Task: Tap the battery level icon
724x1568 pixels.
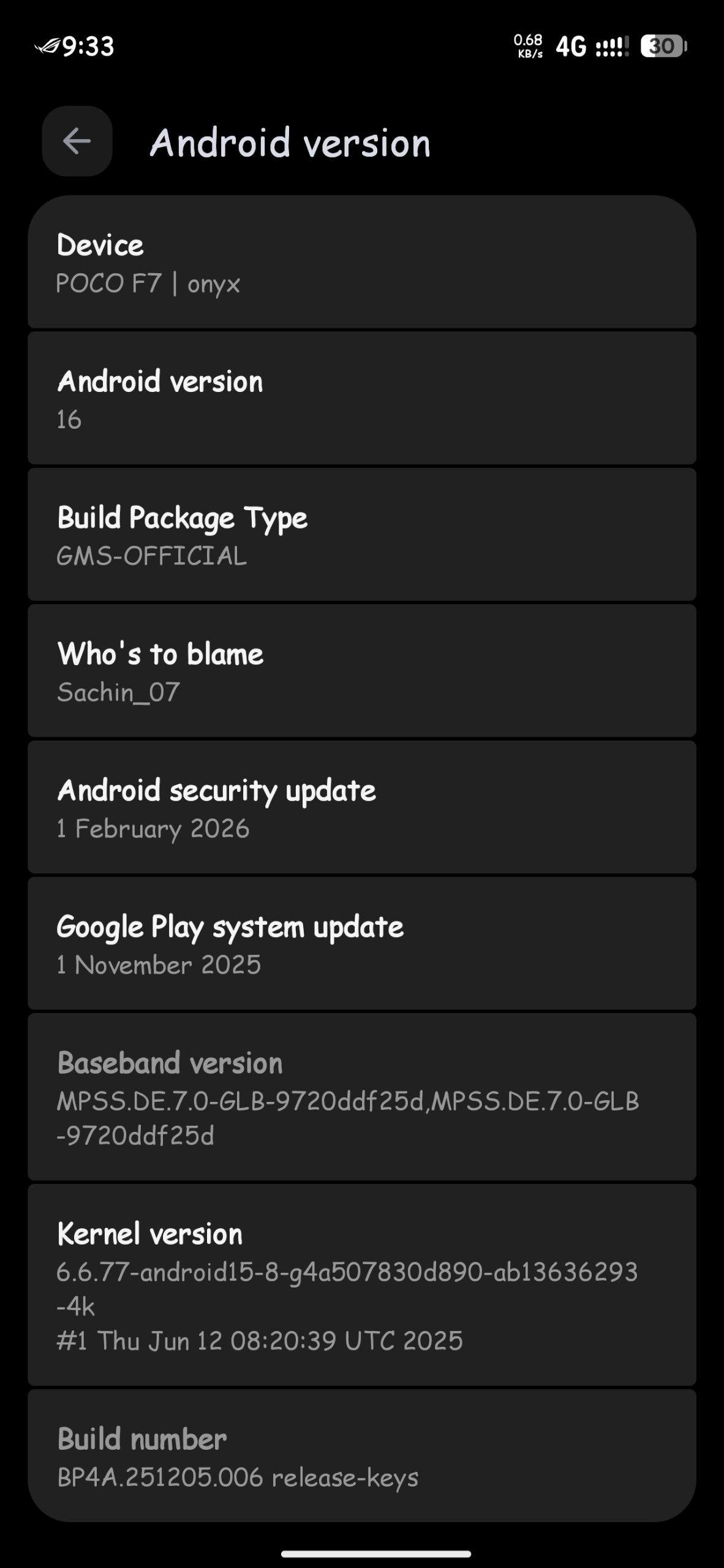Action: pos(663,47)
